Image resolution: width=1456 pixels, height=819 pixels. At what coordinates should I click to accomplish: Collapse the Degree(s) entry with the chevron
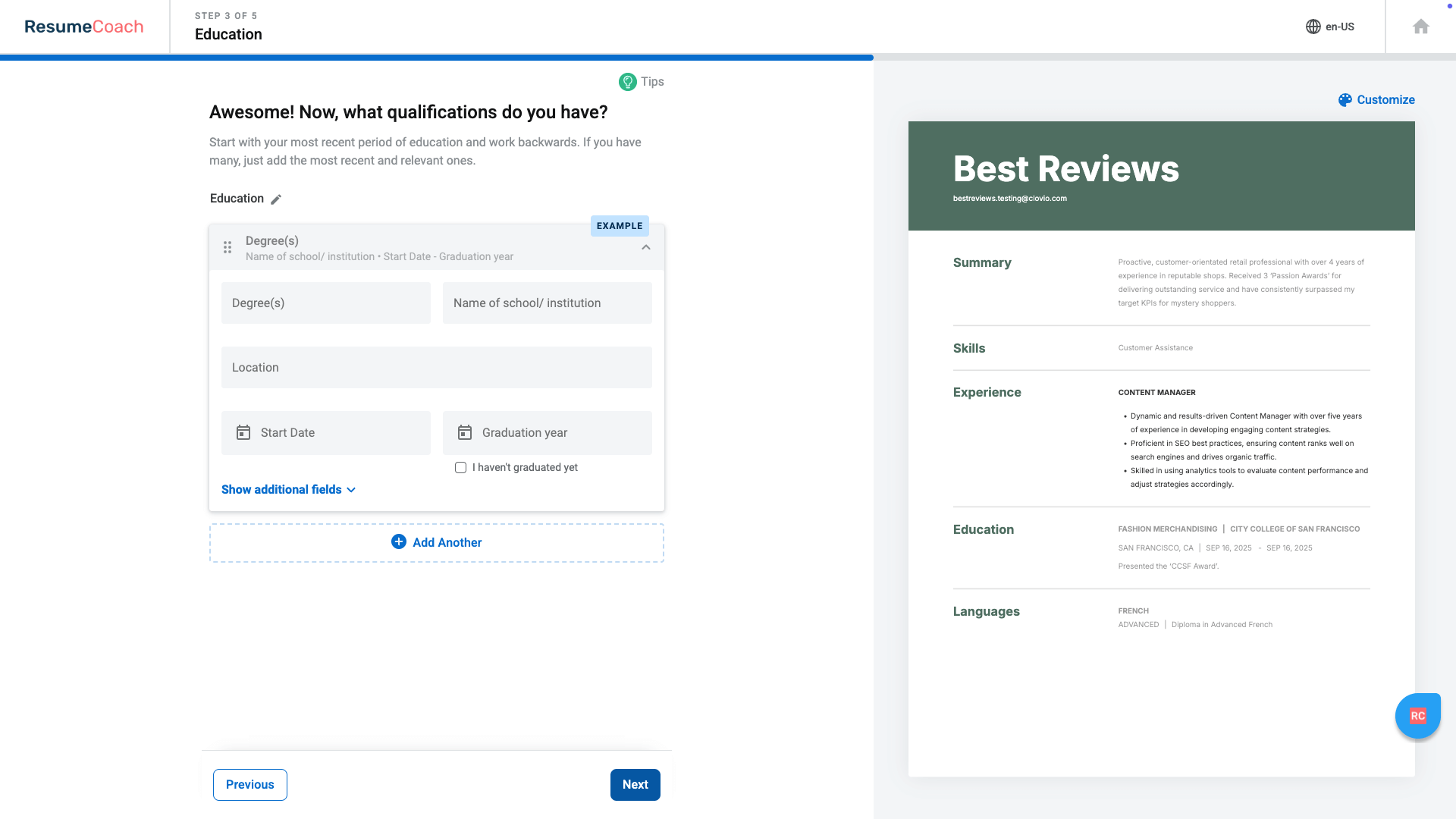[646, 247]
